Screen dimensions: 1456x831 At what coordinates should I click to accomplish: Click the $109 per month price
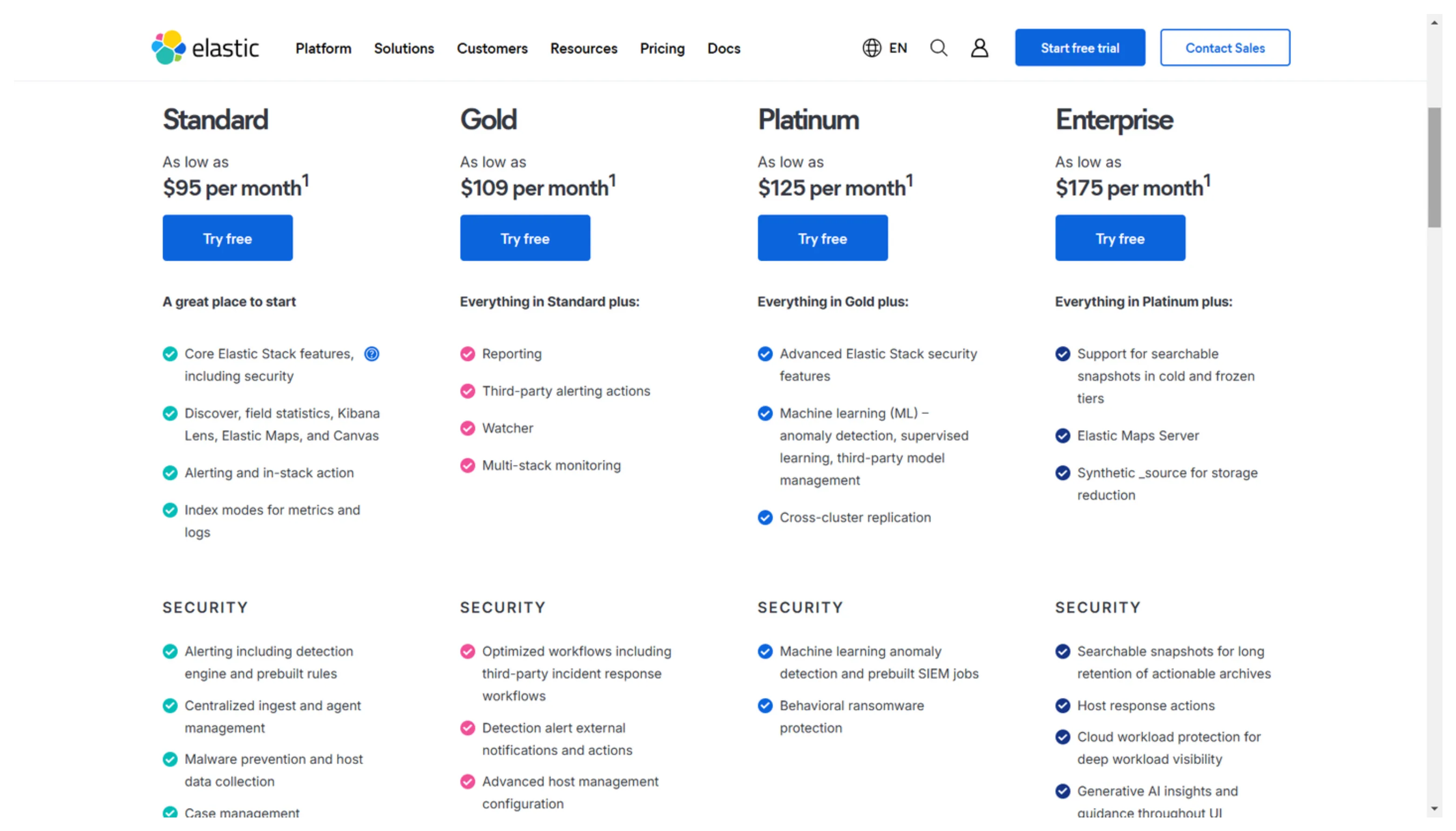pos(538,186)
